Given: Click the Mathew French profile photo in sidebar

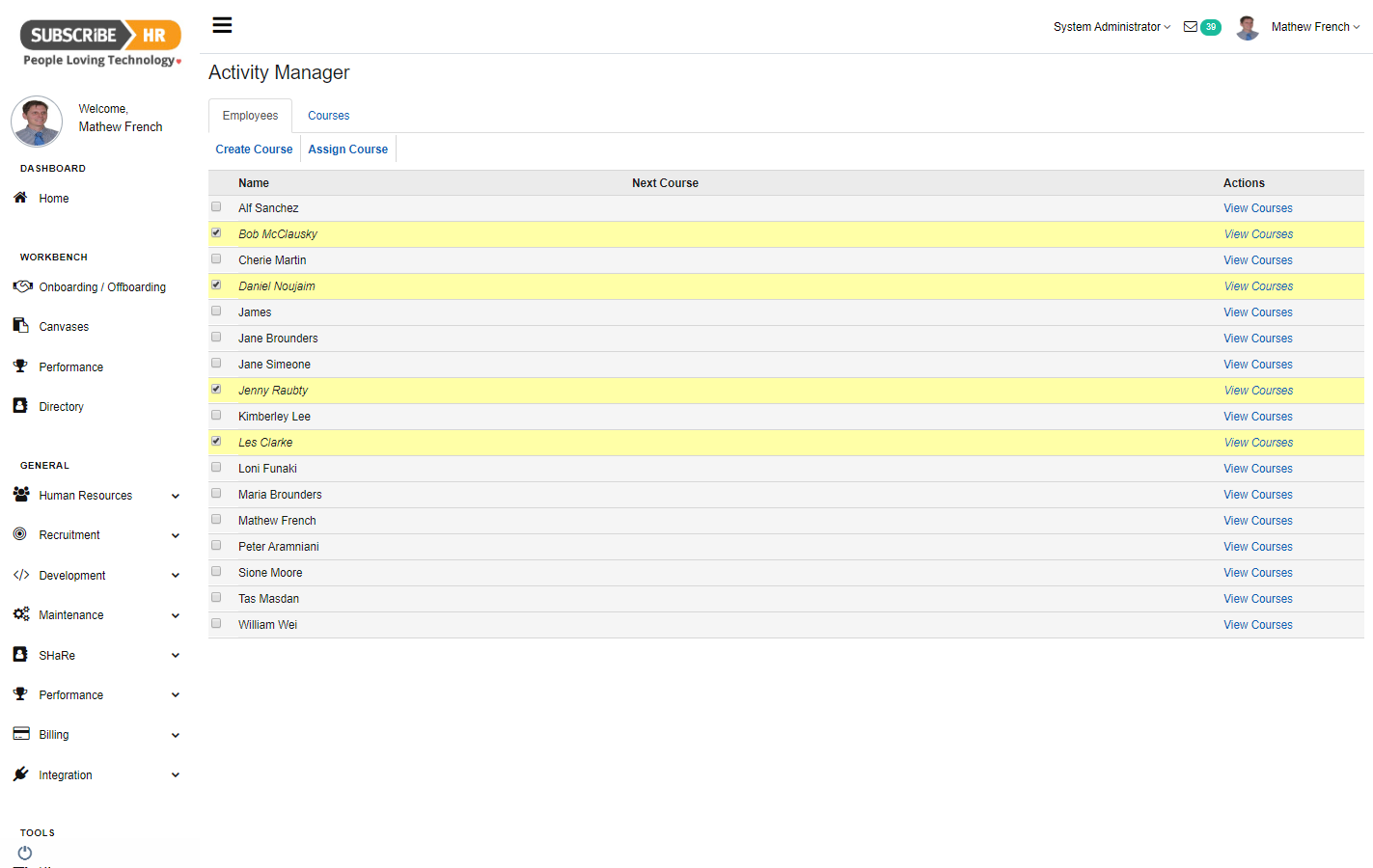Looking at the screenshot, I should (x=37, y=121).
